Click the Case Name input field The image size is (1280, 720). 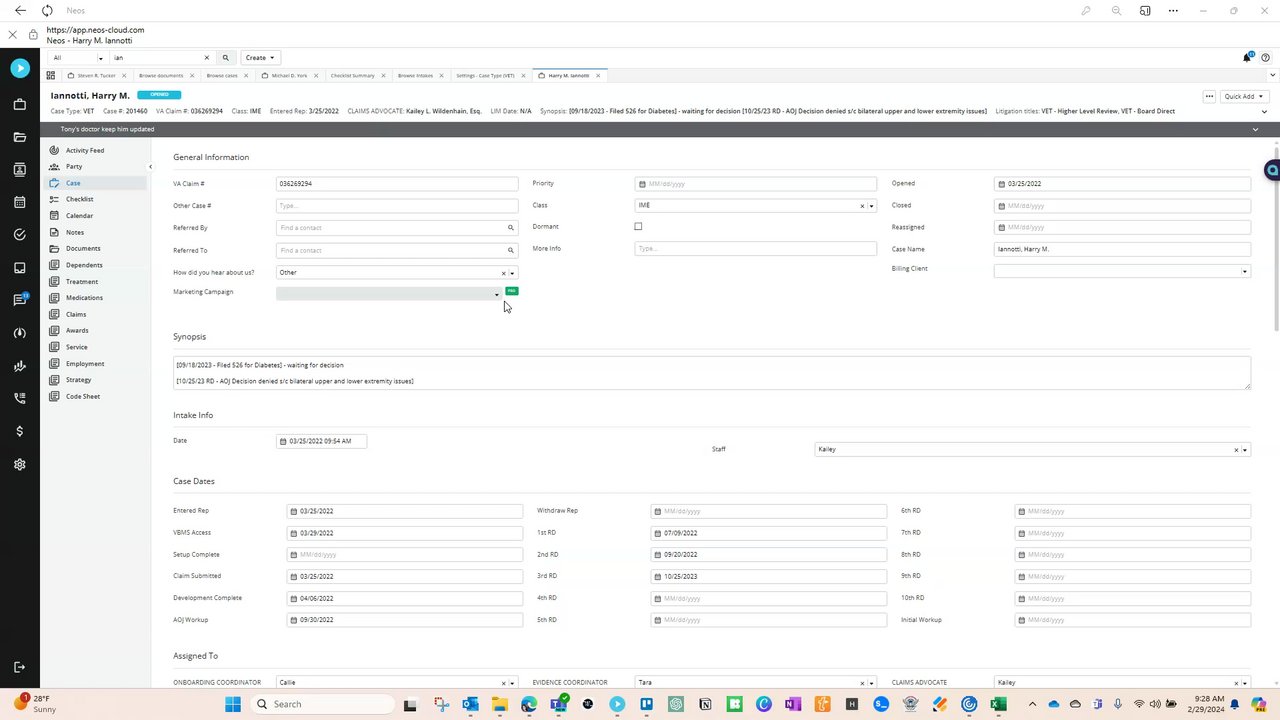click(1122, 249)
